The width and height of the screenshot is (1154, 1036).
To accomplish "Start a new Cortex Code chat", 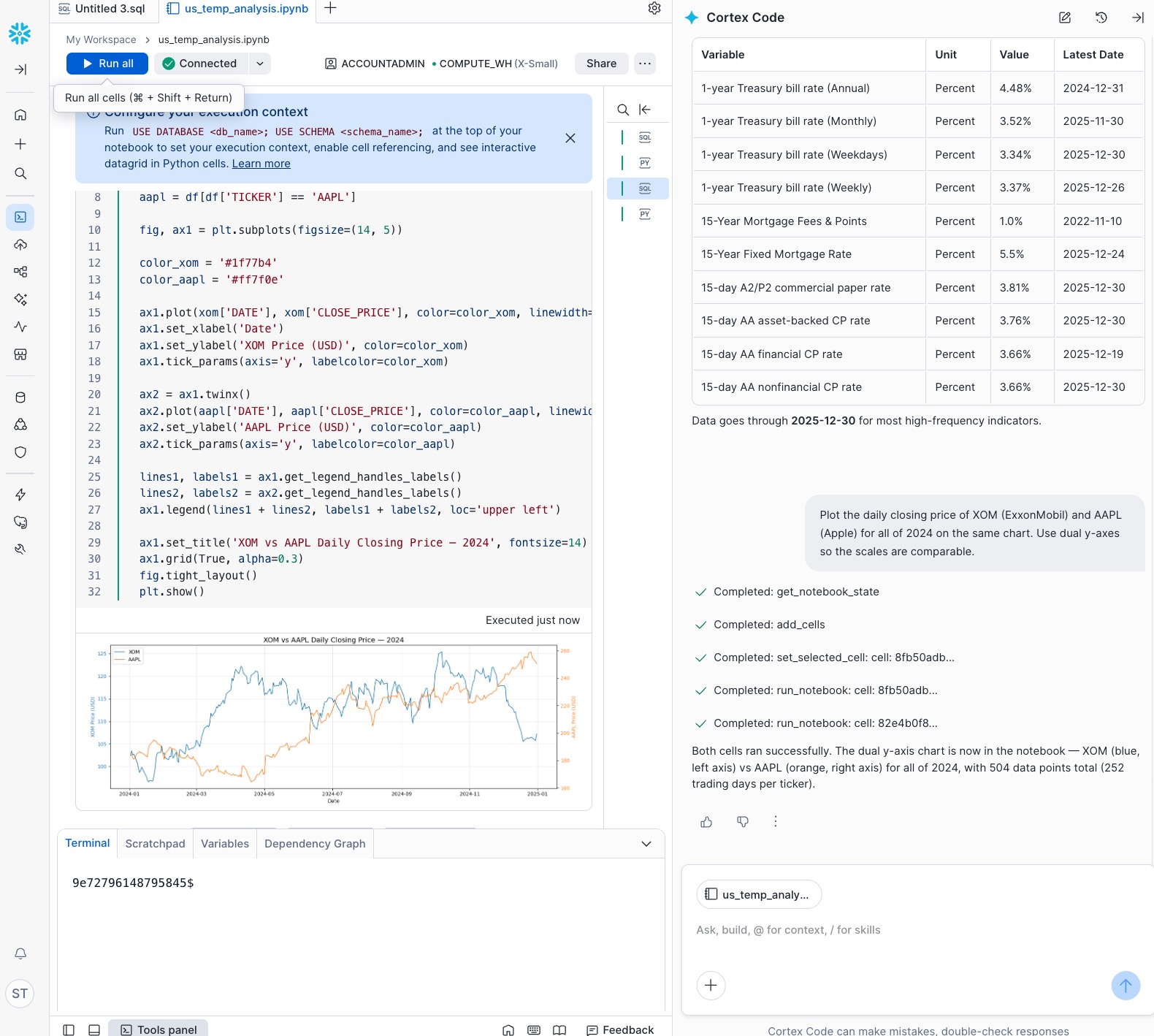I will point(1065,18).
